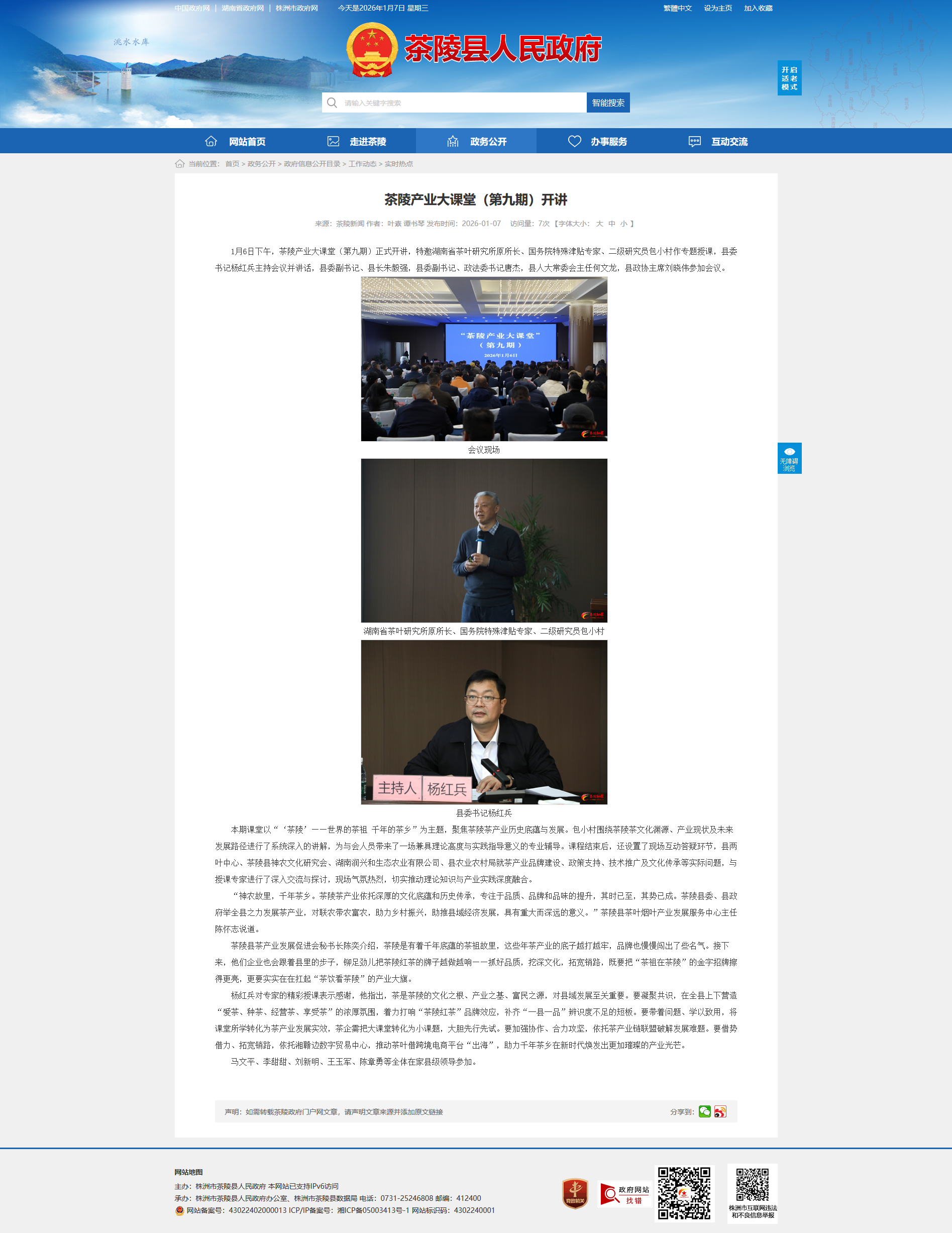Click the home icon beside 当前位置
The height and width of the screenshot is (1233, 952).
(x=179, y=164)
